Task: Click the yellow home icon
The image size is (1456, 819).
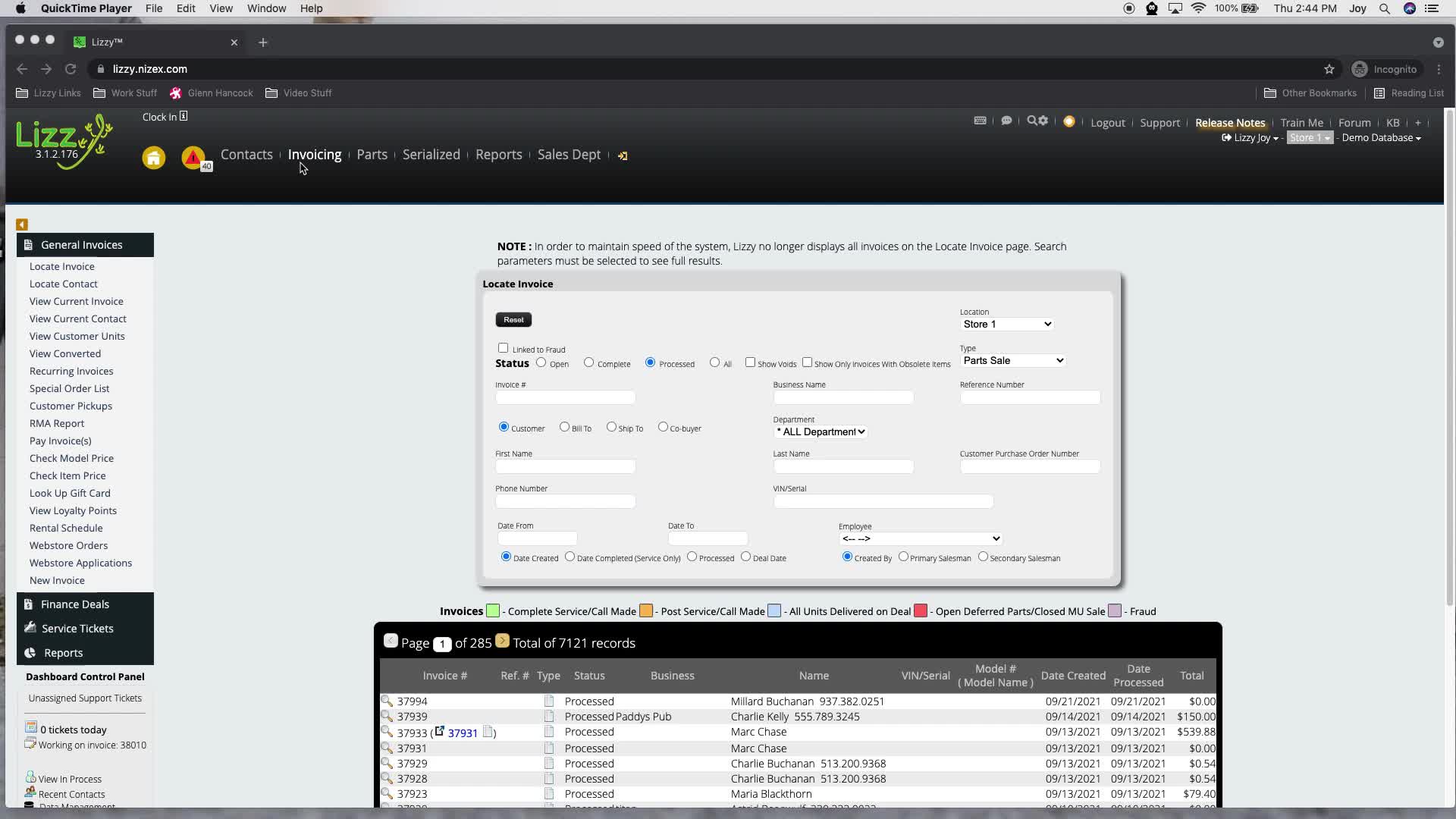Action: coord(153,158)
